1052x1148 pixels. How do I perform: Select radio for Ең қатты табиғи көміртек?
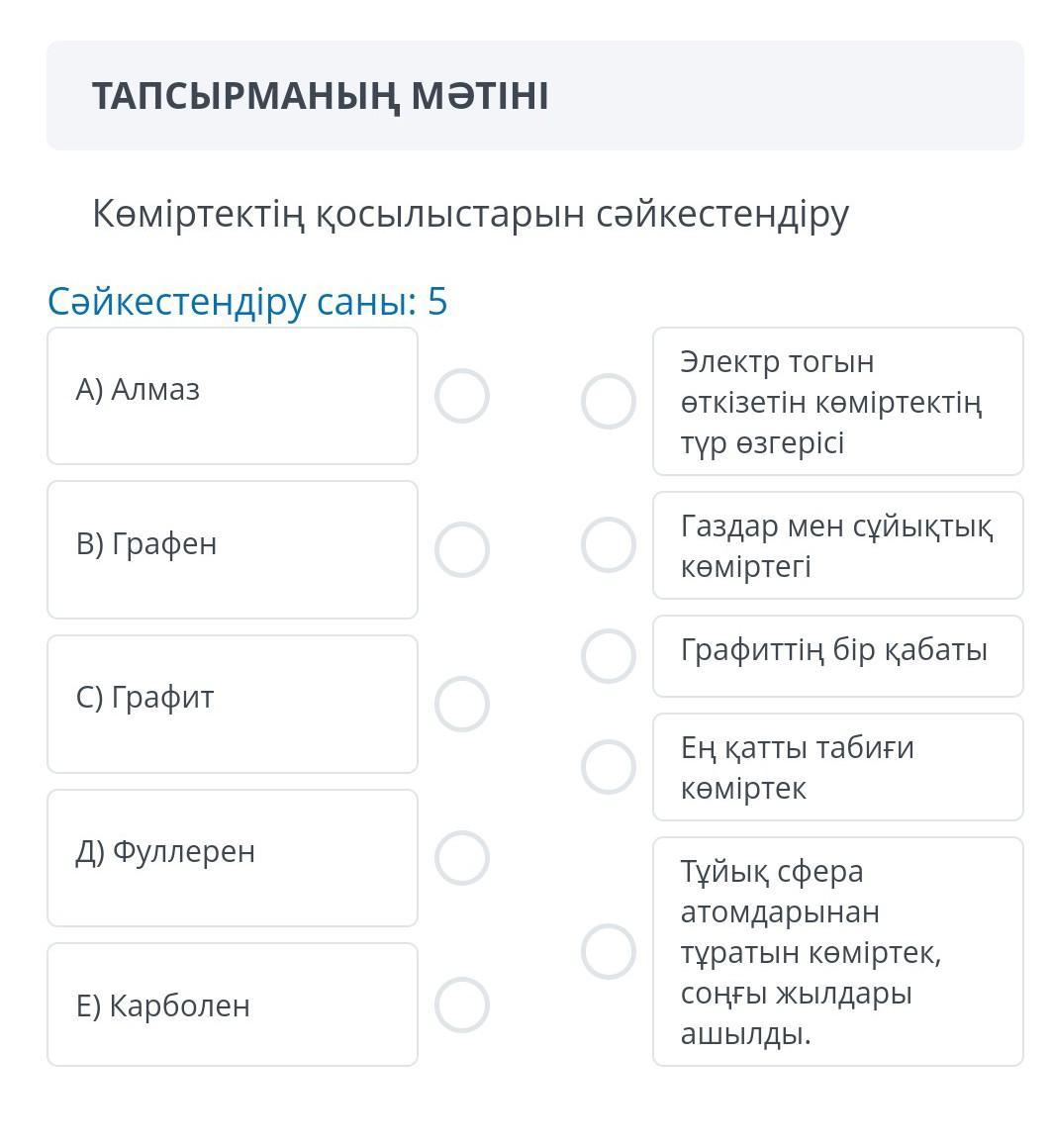pyautogui.click(x=608, y=767)
